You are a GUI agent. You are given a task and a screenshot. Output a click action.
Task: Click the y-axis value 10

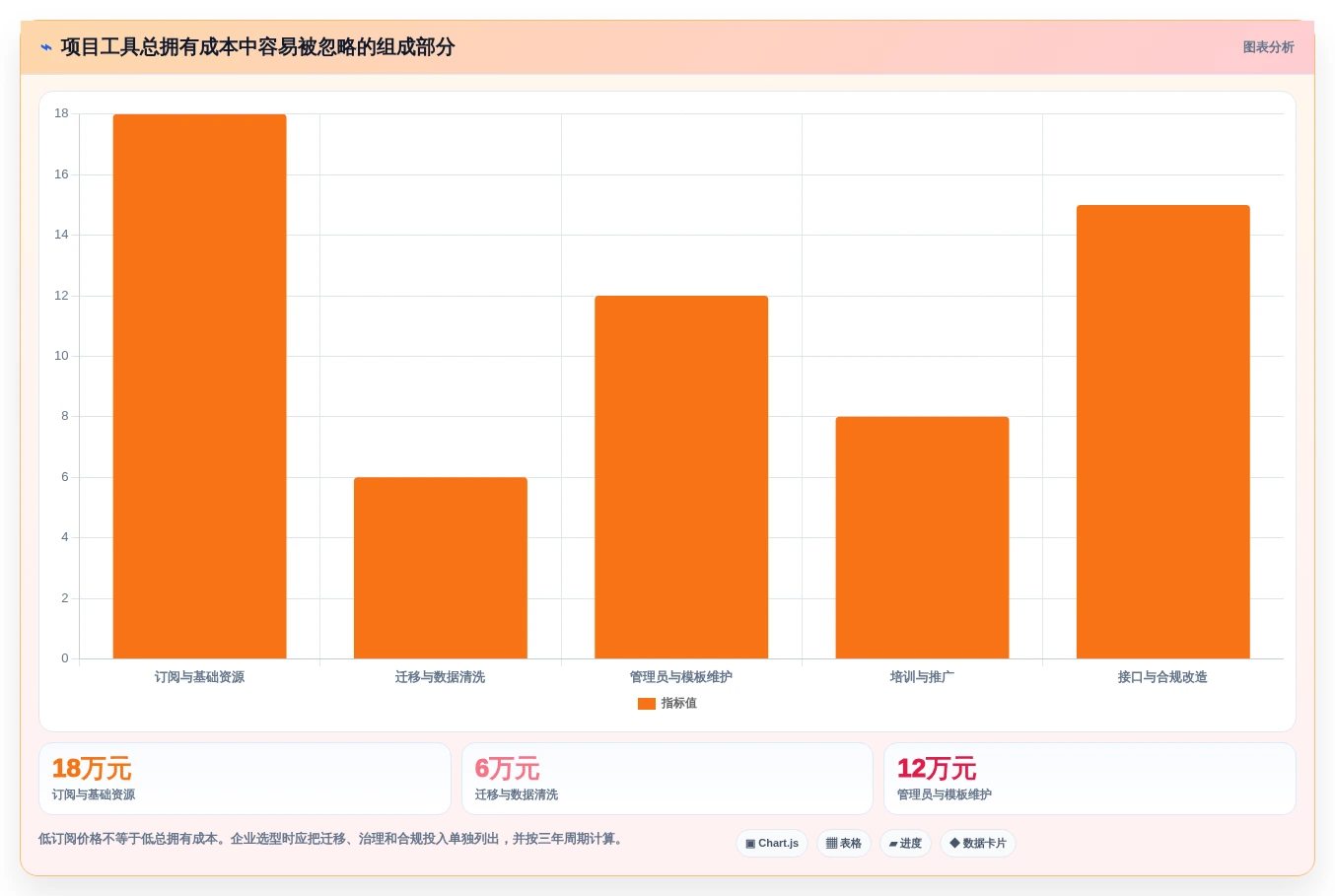(61, 356)
